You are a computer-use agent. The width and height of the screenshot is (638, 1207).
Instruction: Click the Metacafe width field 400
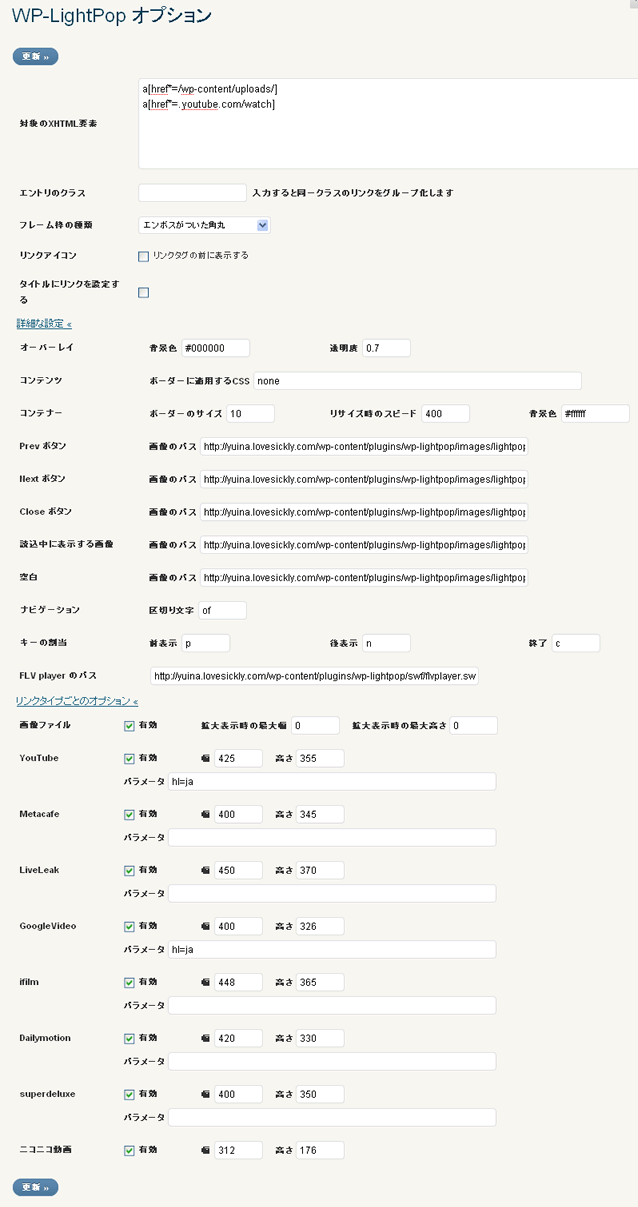(x=238, y=814)
